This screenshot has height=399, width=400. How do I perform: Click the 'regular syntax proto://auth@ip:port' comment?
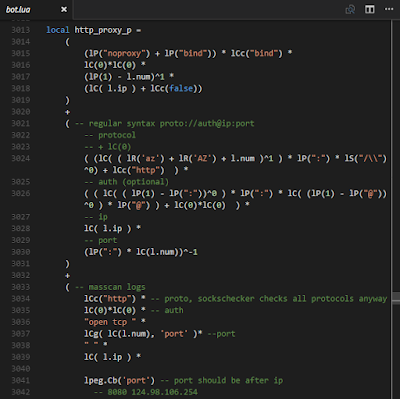(171, 124)
